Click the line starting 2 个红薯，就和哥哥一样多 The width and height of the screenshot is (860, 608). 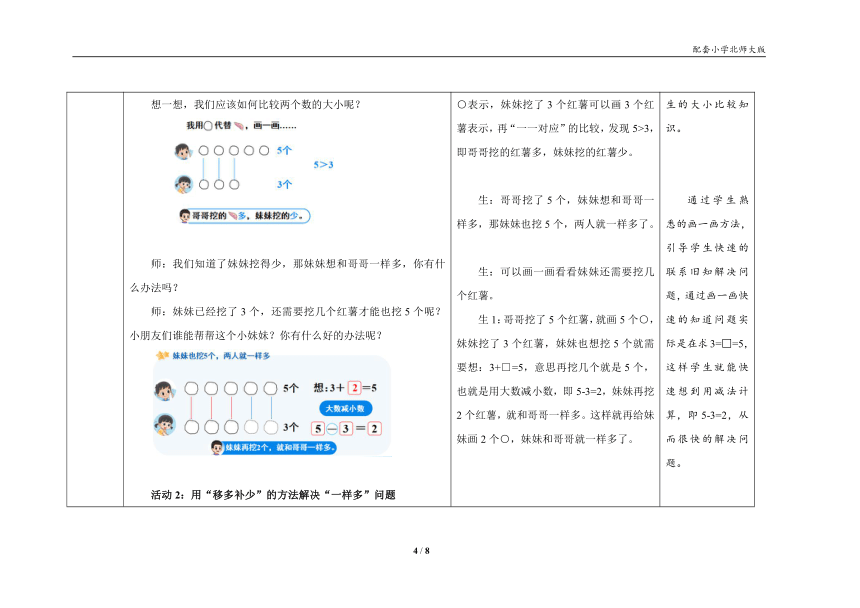click(556, 415)
